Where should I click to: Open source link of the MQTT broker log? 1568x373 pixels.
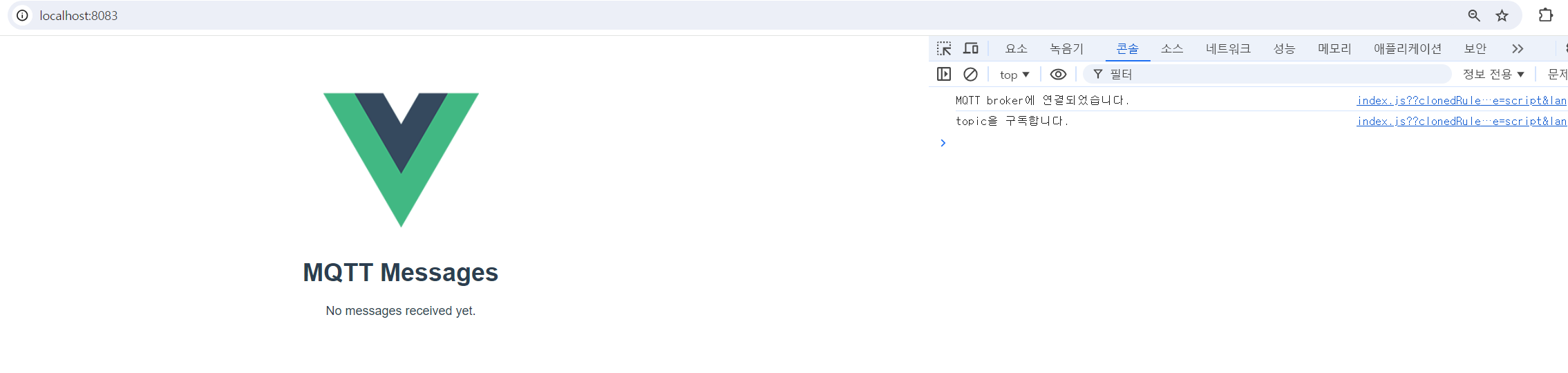pos(1462,101)
